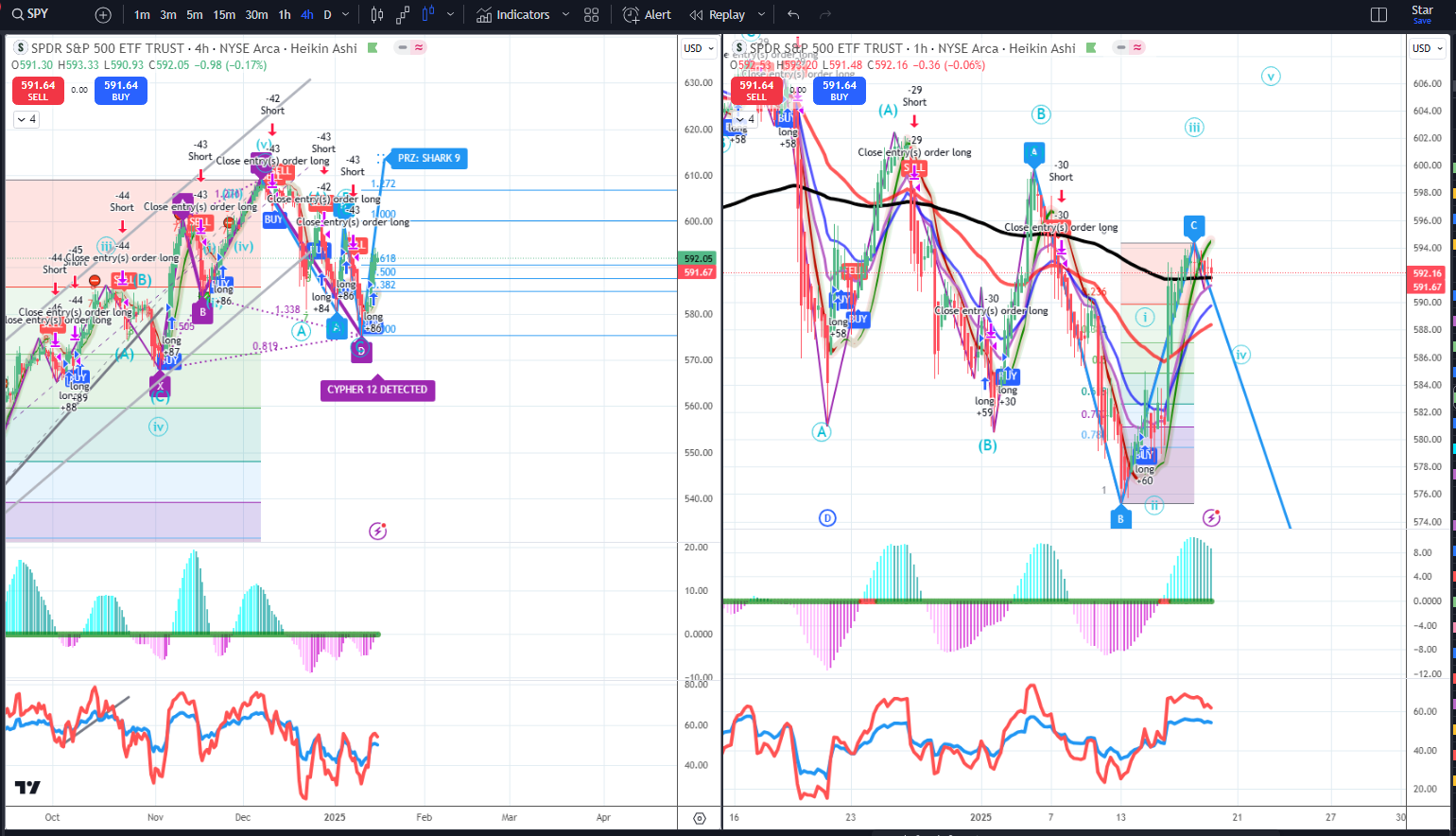Expand the indicator legend (4) on 4h chart
Image resolution: width=1456 pixels, height=836 pixels.
point(26,119)
